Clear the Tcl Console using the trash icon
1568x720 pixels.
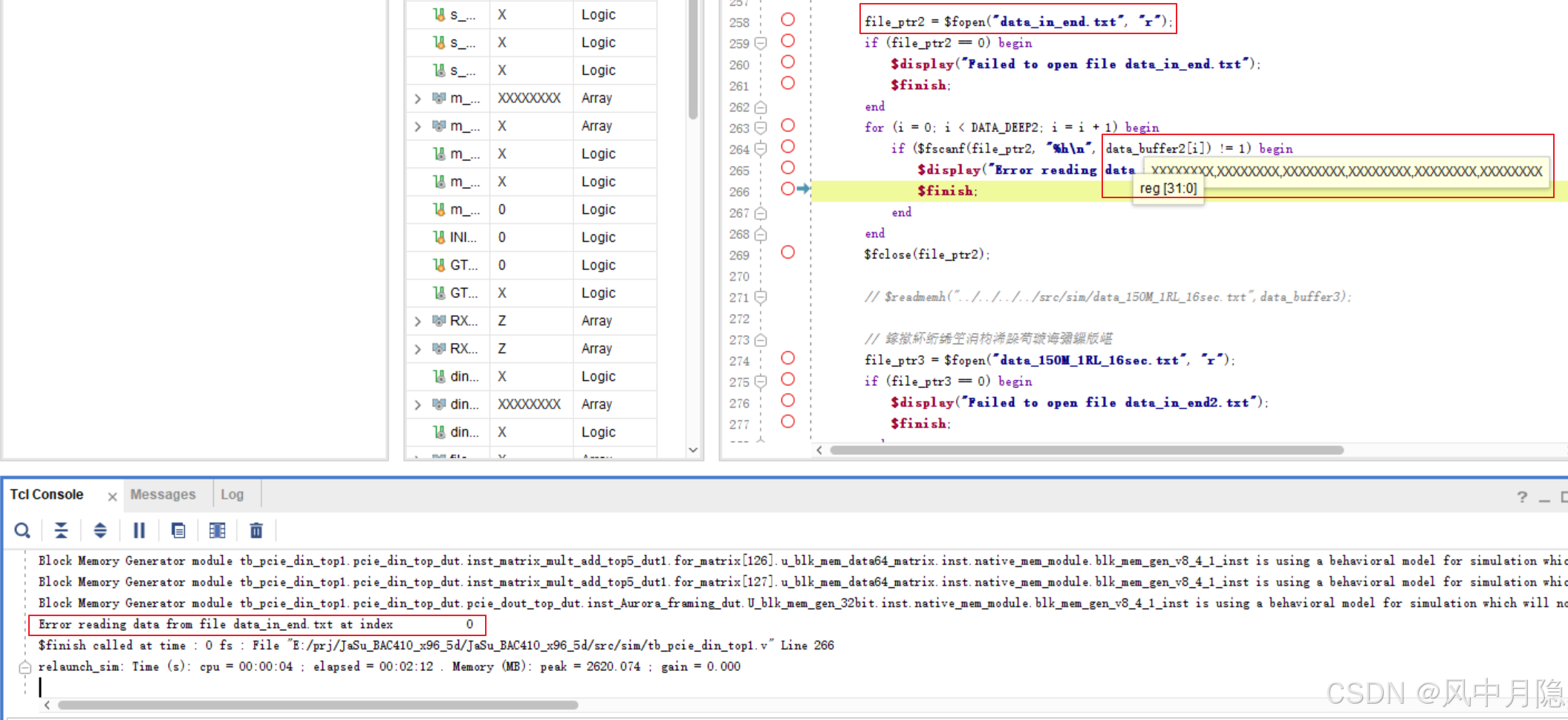click(256, 530)
